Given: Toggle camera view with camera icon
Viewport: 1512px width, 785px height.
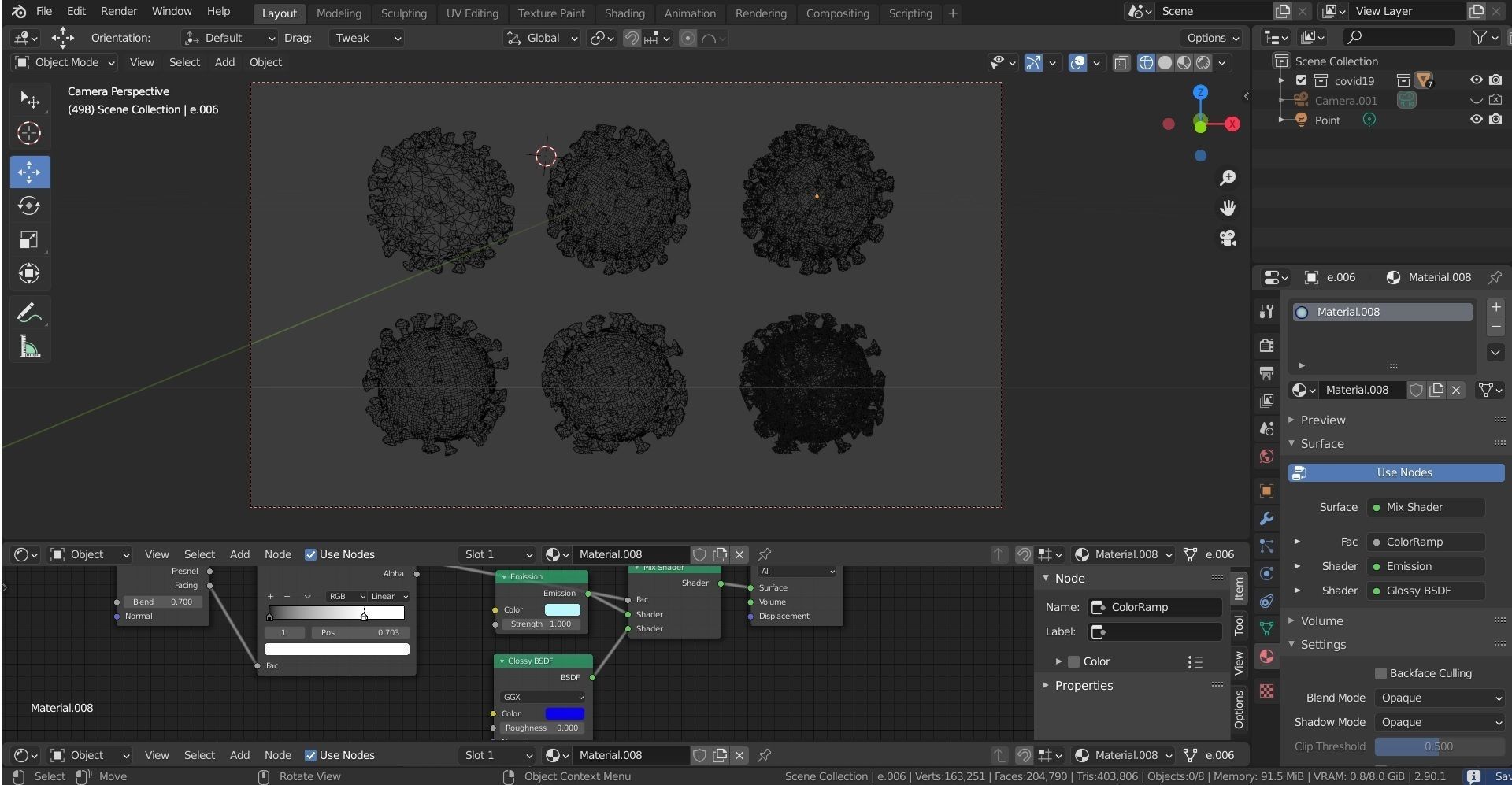Looking at the screenshot, I should click(x=1227, y=238).
